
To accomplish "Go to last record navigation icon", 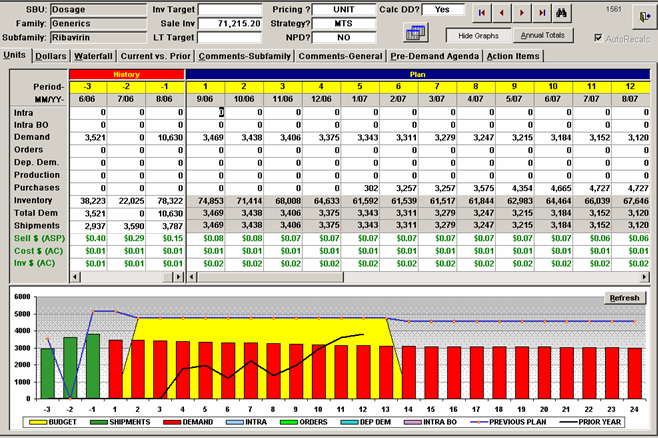I will 542,13.
